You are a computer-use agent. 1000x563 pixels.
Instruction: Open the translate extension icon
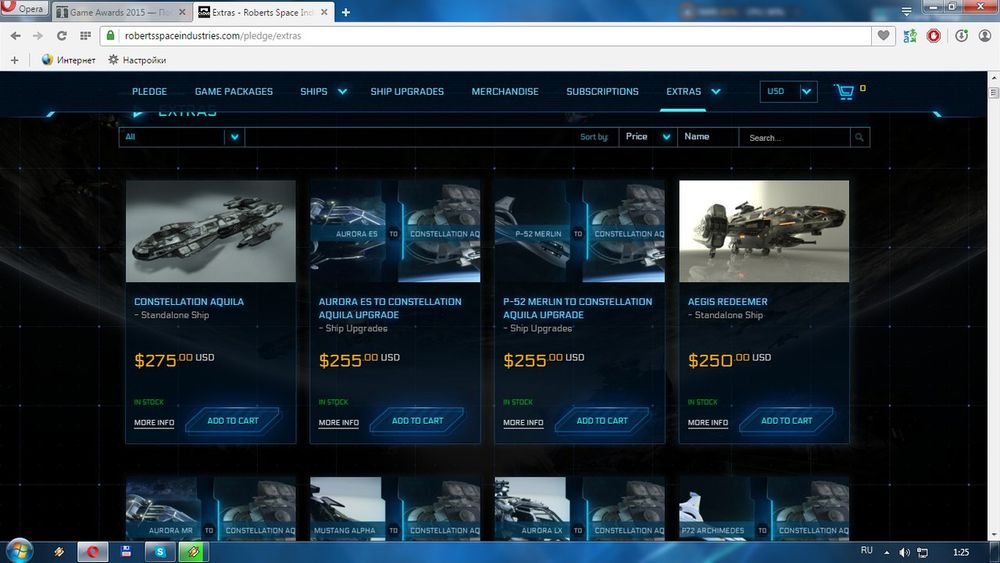pos(910,36)
